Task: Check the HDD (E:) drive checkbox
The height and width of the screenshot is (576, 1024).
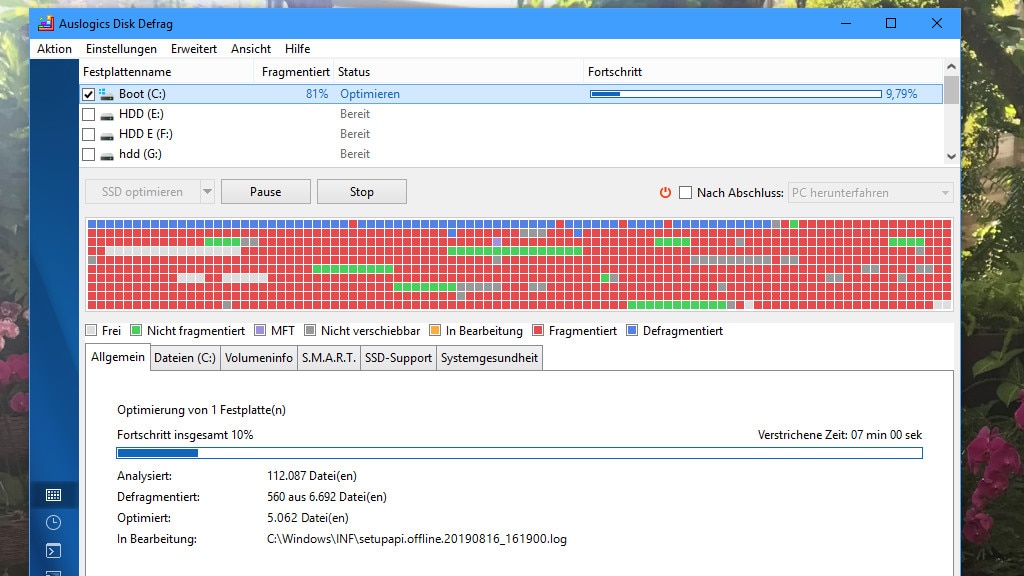Action: click(88, 114)
